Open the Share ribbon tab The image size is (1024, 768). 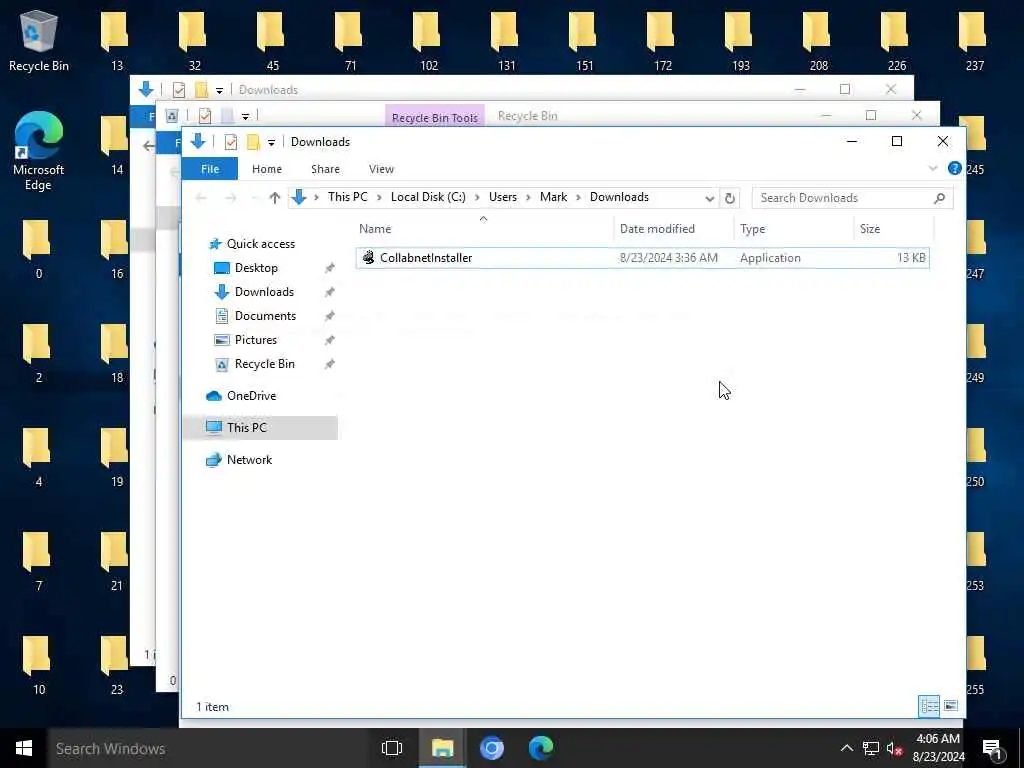325,168
